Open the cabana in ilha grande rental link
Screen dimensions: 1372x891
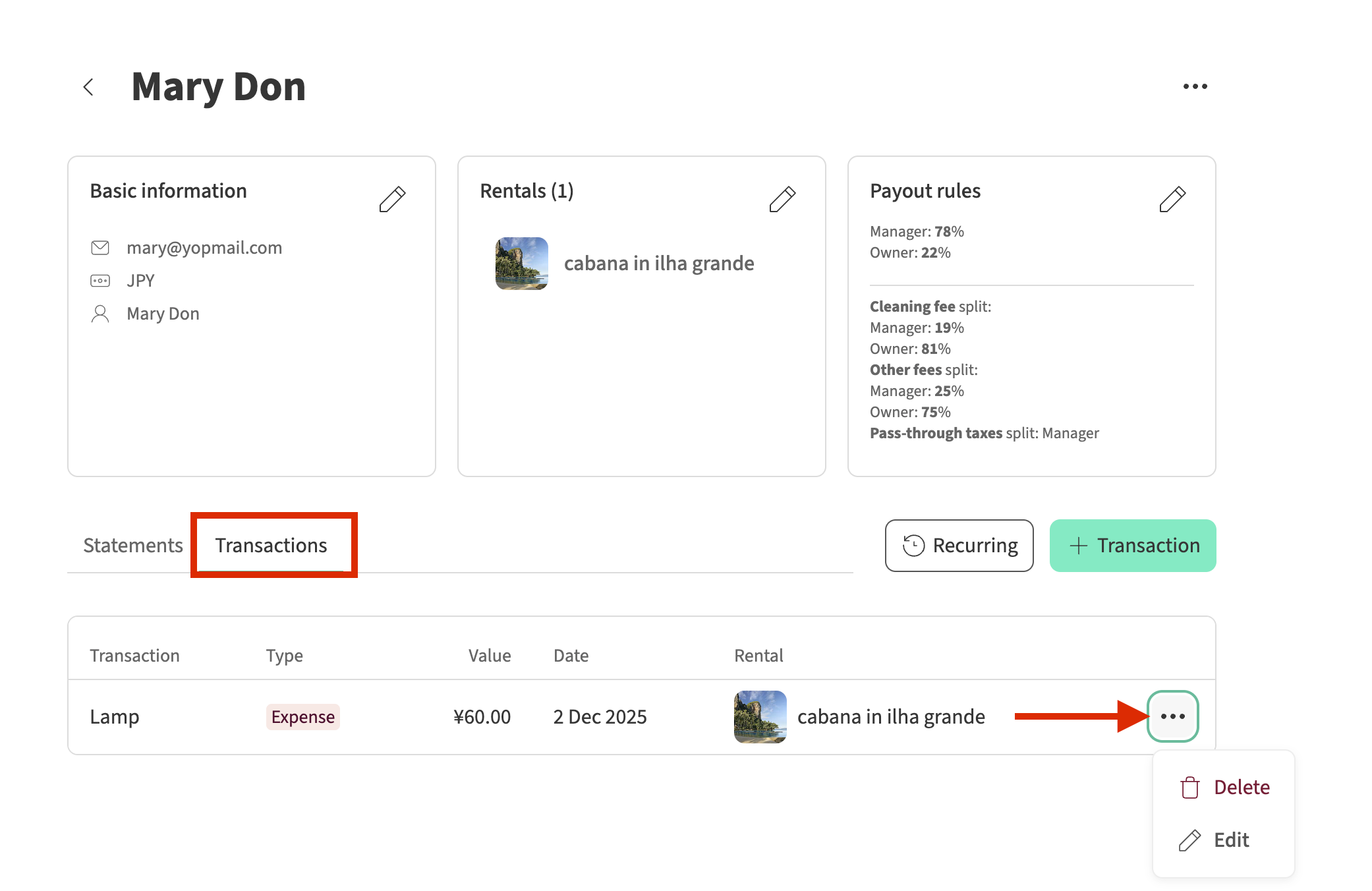point(659,264)
